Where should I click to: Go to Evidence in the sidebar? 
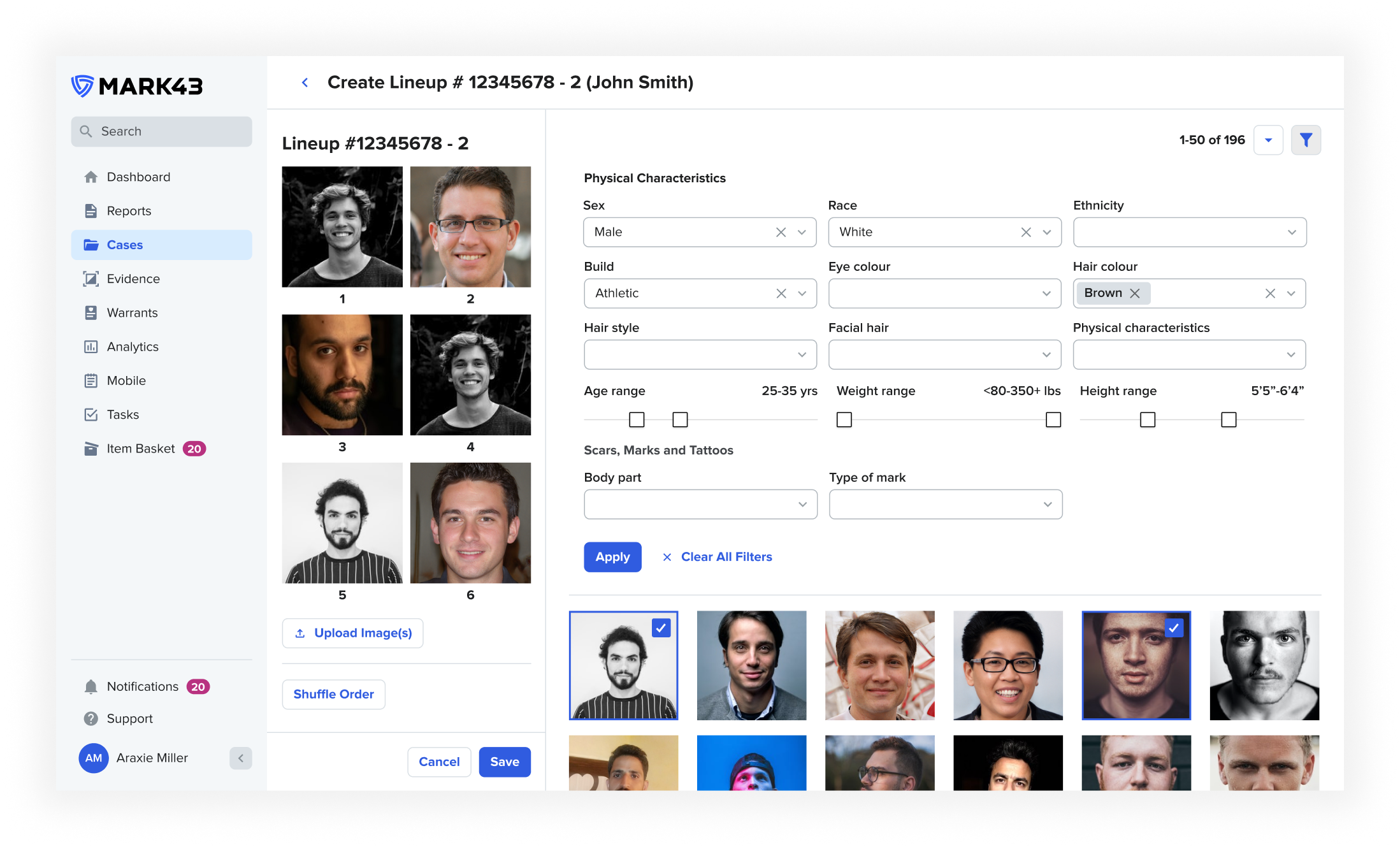[x=133, y=279]
